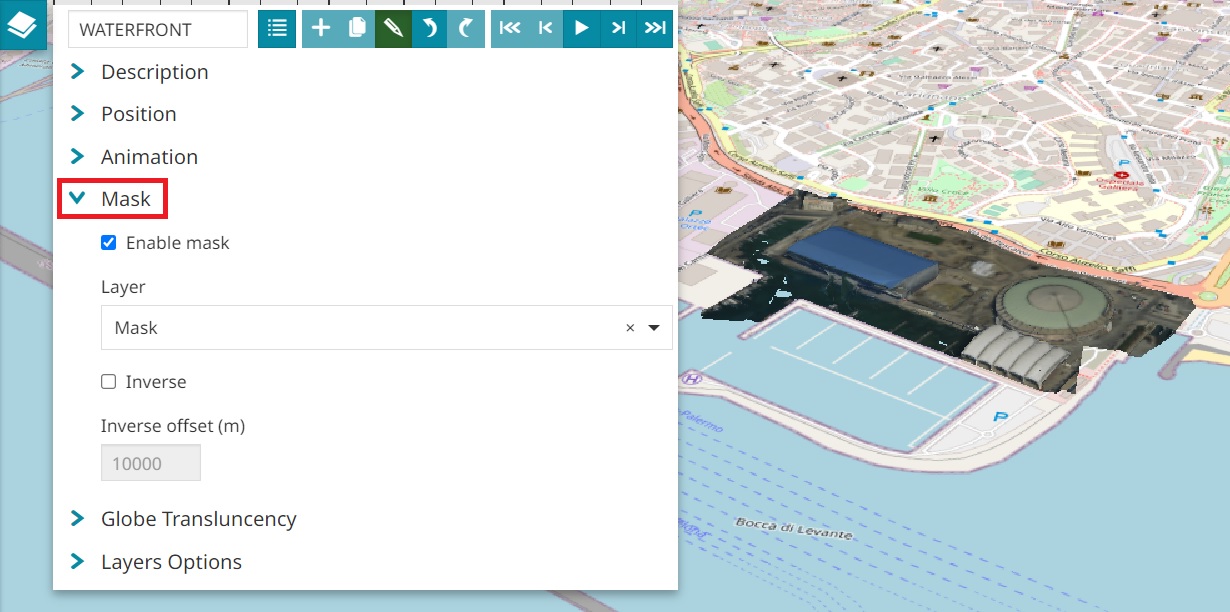Skip to the last view
The image size is (1230, 612).
(x=655, y=29)
